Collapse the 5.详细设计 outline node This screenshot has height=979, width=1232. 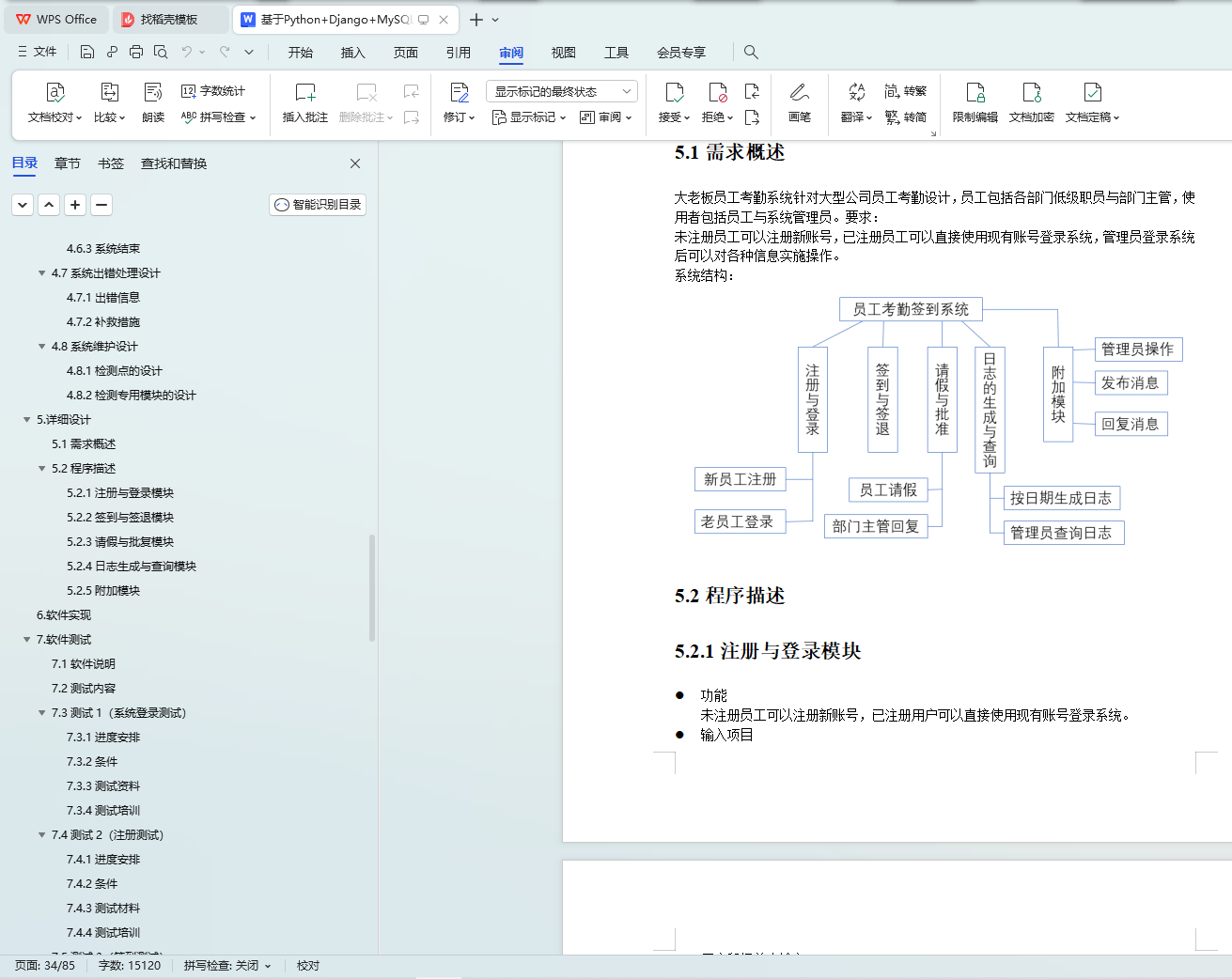click(x=26, y=420)
